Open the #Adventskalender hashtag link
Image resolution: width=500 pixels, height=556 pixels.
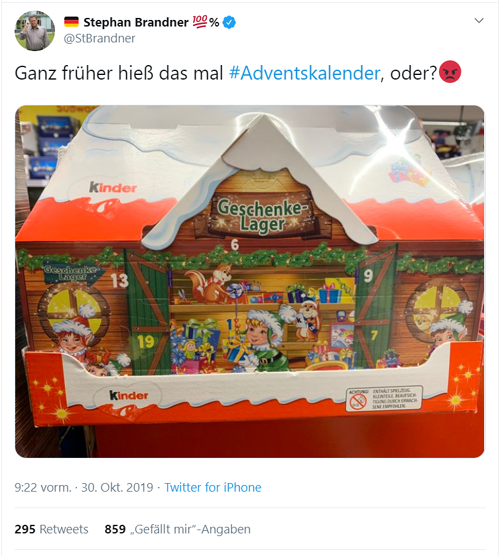305,73
